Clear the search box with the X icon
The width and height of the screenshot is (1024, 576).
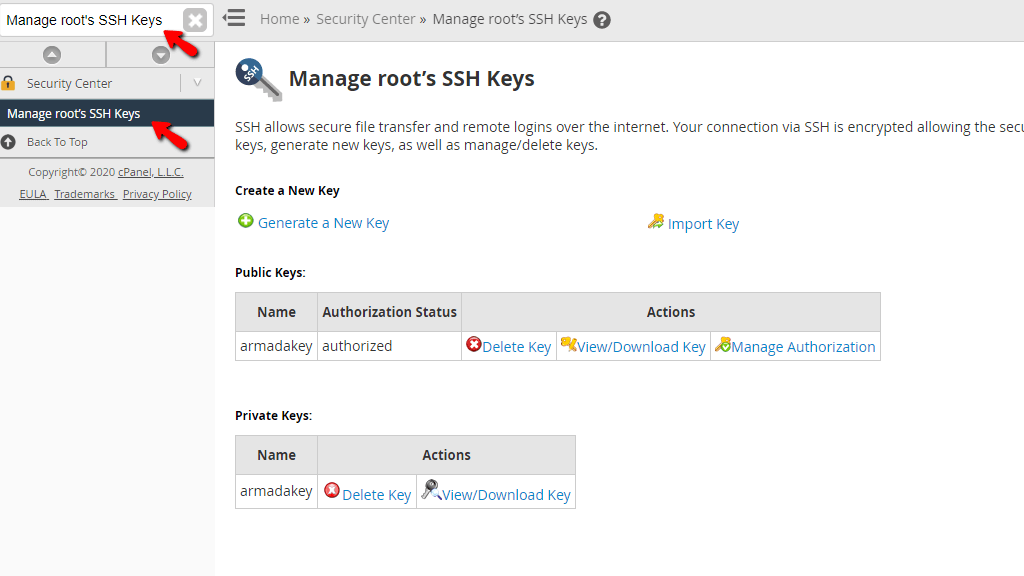[195, 20]
